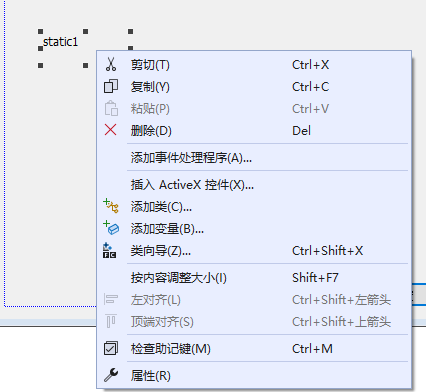This screenshot has height=392, width=426.
Task: Click the scissors Cut icon
Action: pyautogui.click(x=111, y=64)
